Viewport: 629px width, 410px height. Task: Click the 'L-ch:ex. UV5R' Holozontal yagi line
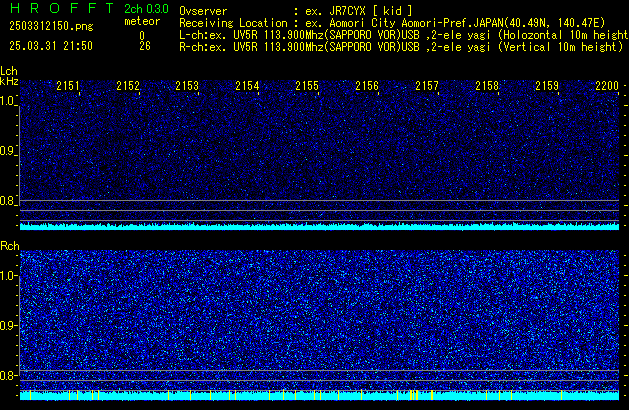[404, 35]
